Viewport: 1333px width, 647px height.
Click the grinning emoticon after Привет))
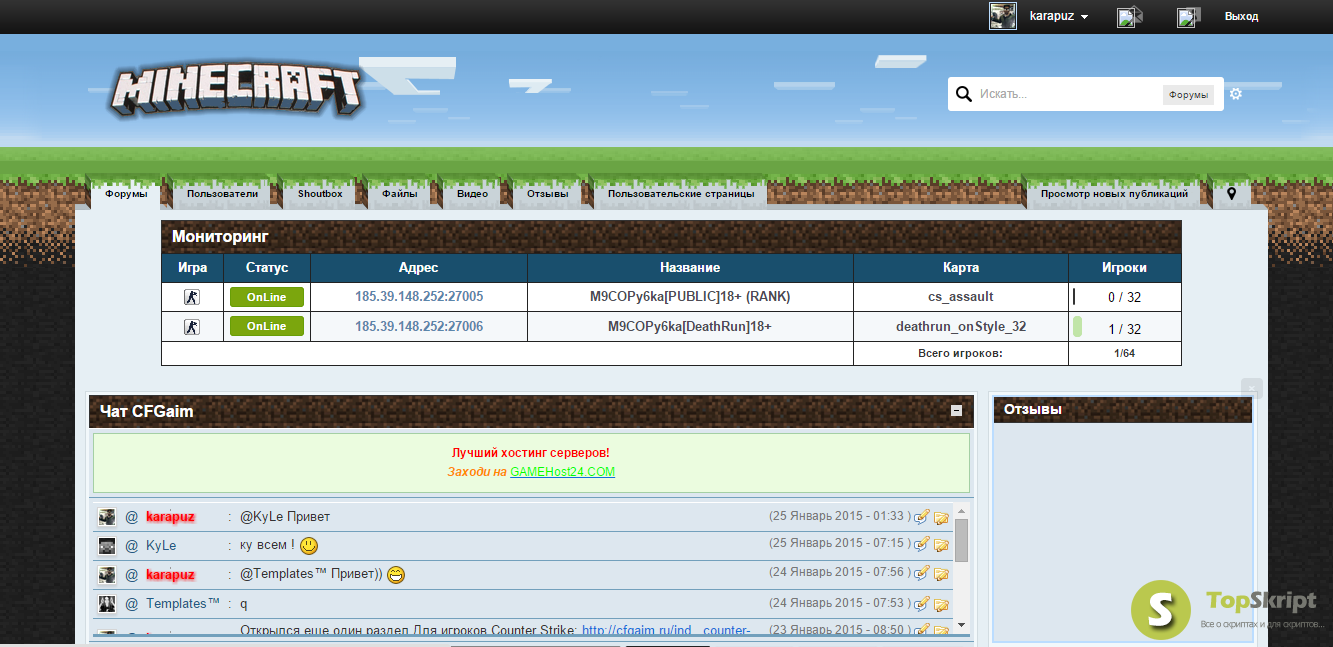396,575
